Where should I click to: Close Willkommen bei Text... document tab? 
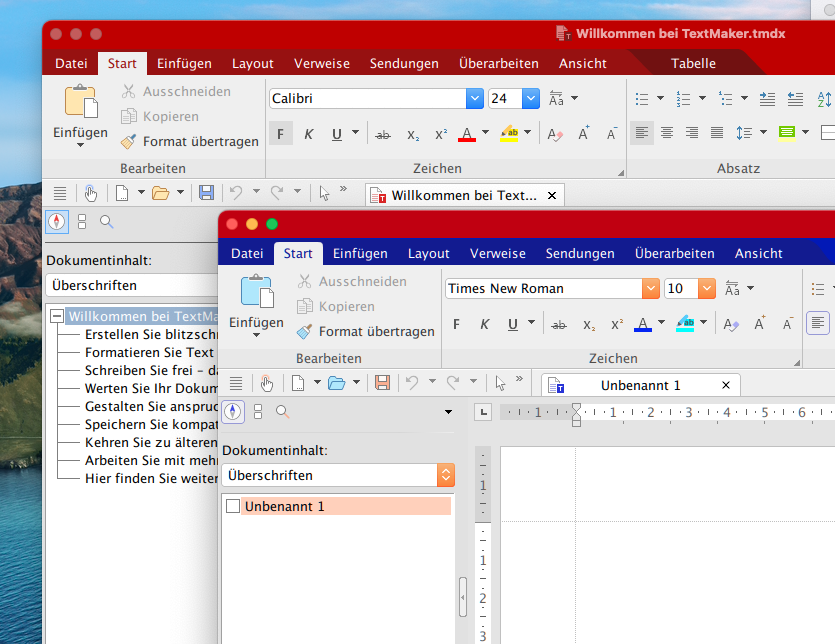coord(552,195)
